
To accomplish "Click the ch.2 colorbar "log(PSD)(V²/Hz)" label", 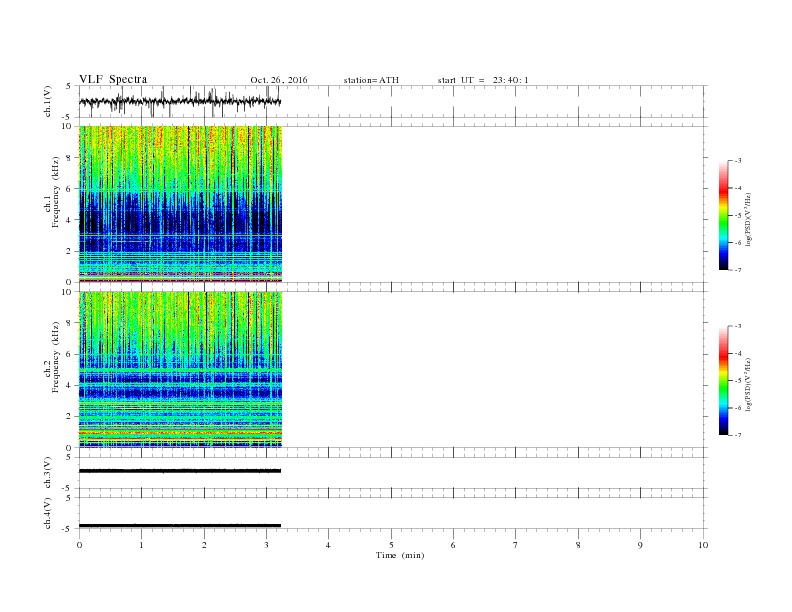I will (x=748, y=384).
